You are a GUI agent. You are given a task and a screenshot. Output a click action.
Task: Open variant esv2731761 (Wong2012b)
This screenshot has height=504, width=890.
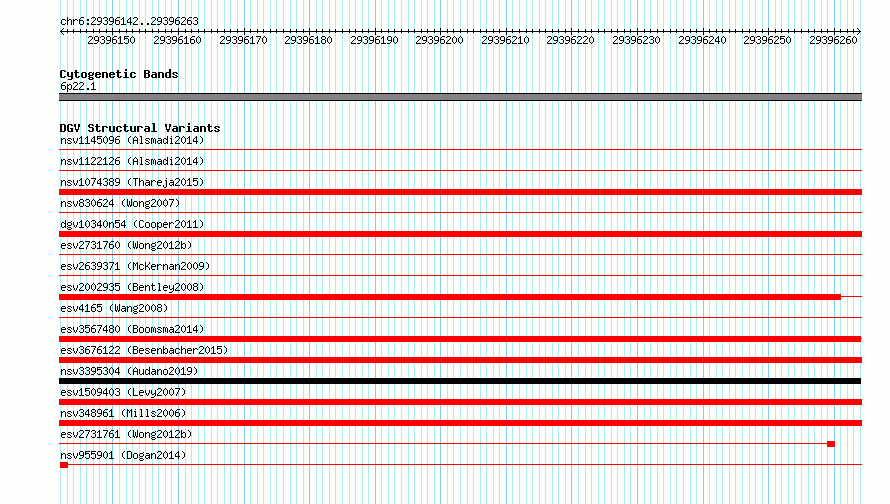point(126,434)
